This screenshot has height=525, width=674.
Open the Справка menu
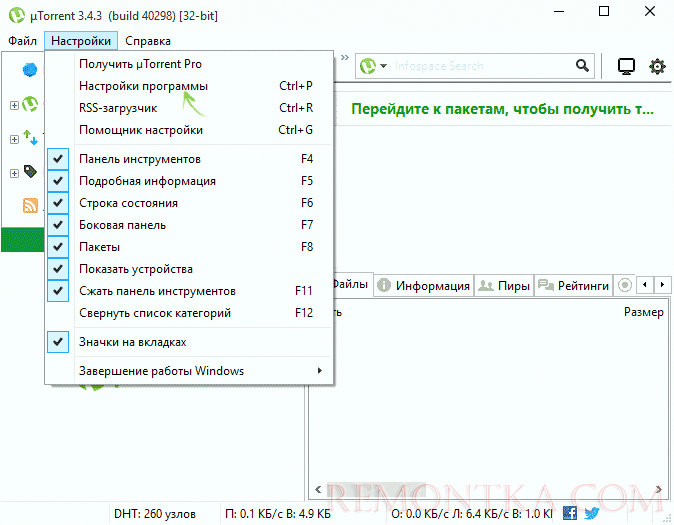pos(148,41)
